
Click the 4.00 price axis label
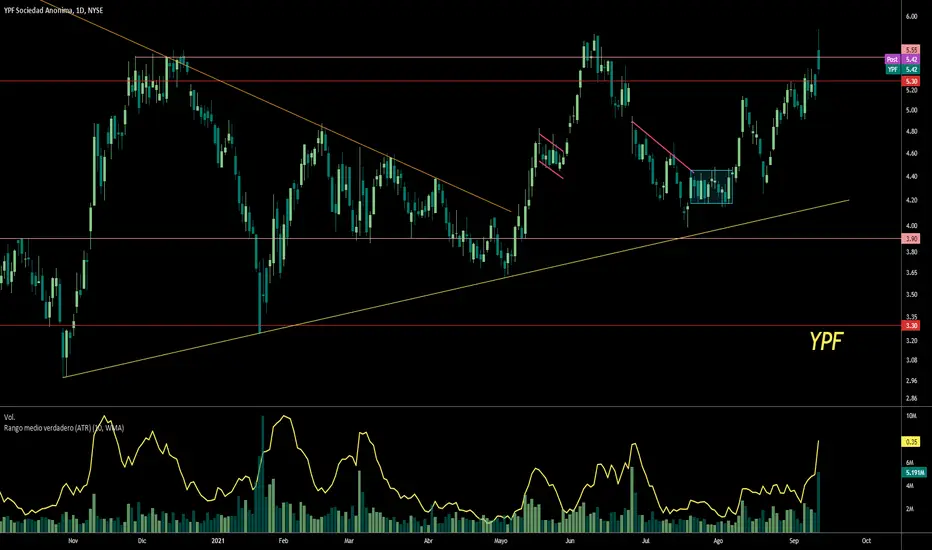(911, 226)
